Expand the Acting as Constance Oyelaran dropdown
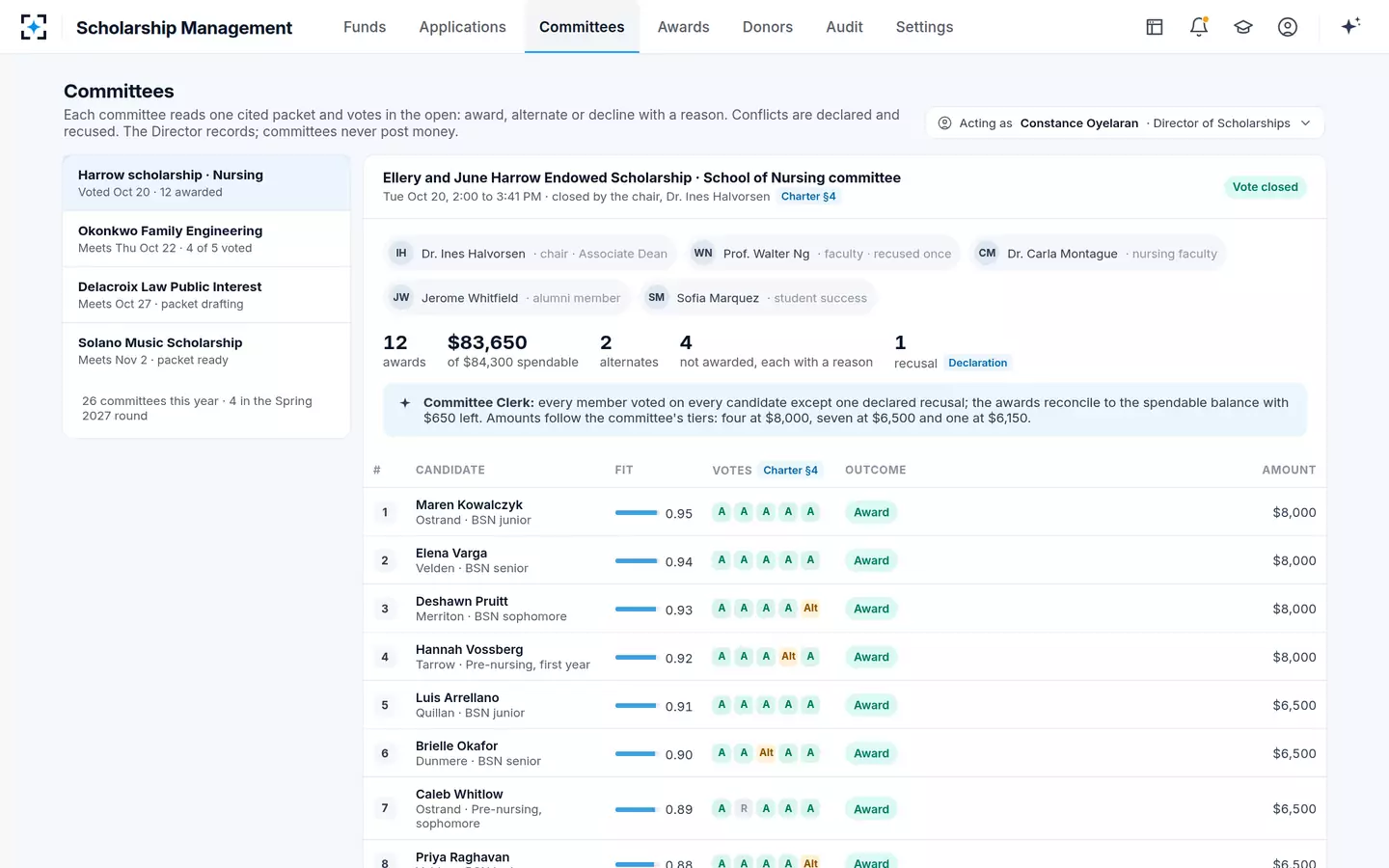 [x=1125, y=123]
